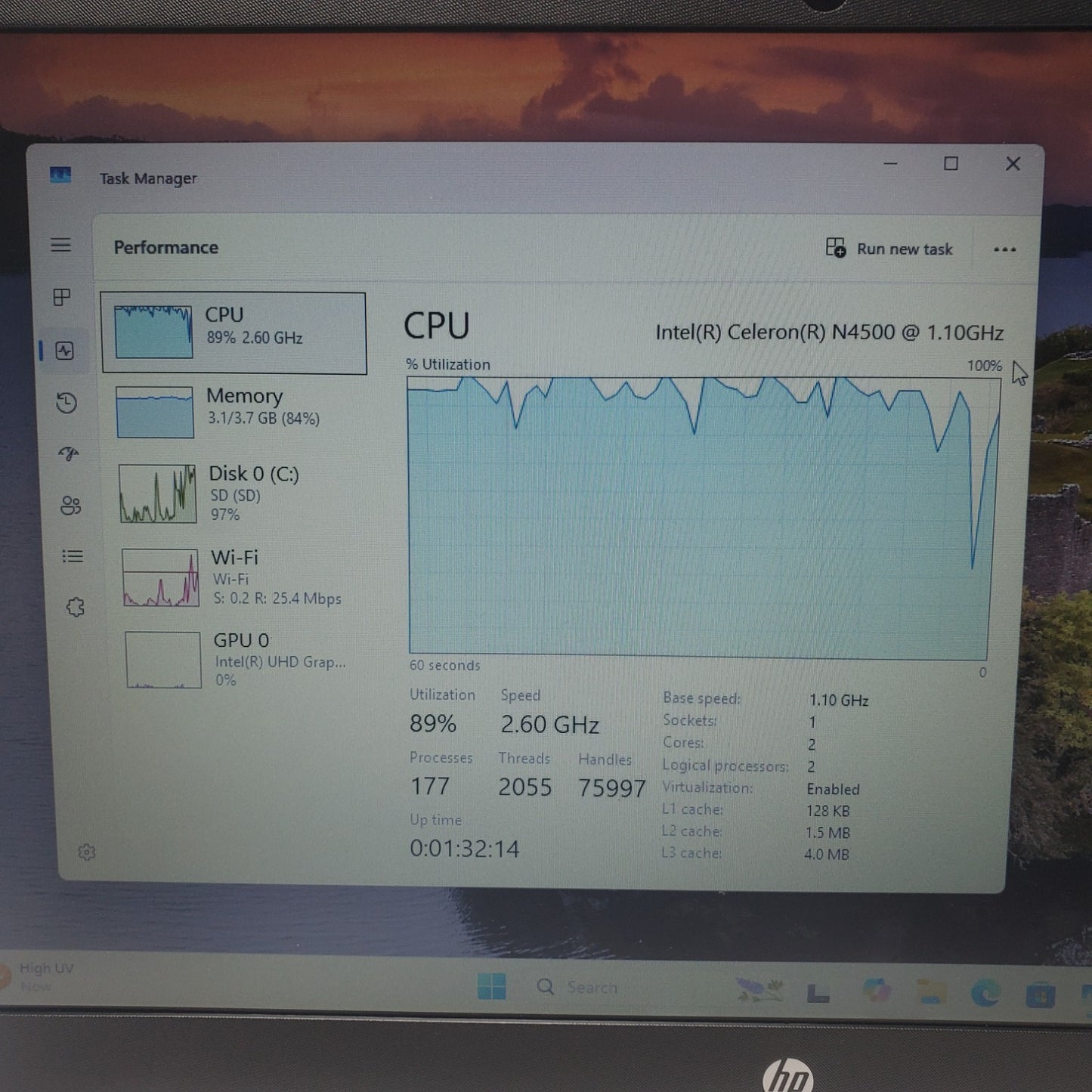Select the CPU performance entry

tap(234, 333)
